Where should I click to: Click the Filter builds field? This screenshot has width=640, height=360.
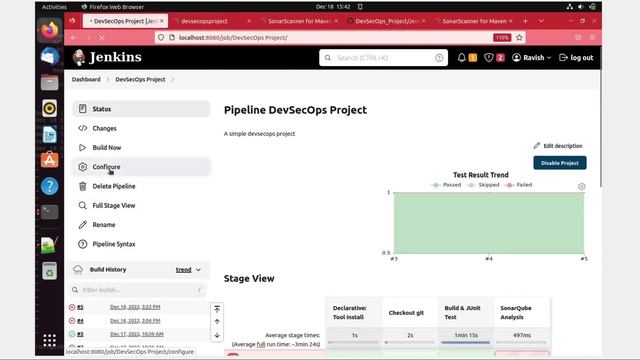point(138,290)
